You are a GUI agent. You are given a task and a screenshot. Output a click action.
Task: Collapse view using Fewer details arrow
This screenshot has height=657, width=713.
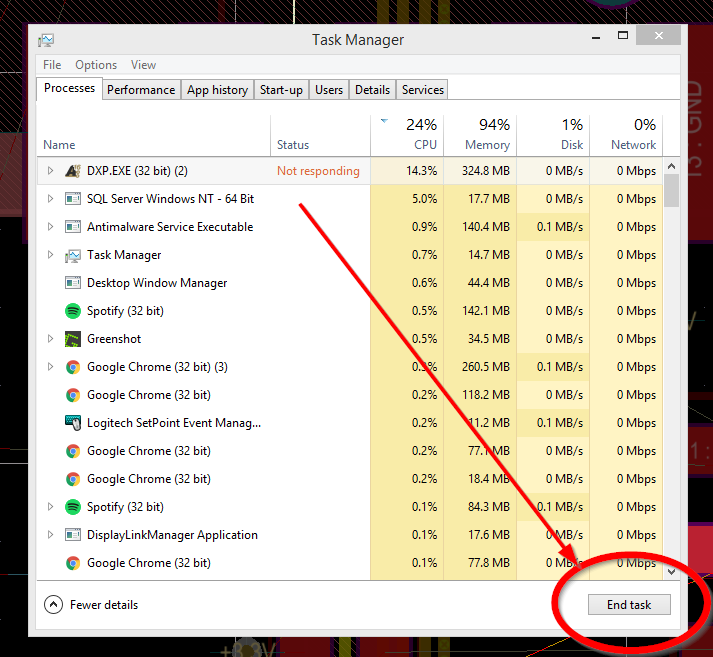[53, 605]
